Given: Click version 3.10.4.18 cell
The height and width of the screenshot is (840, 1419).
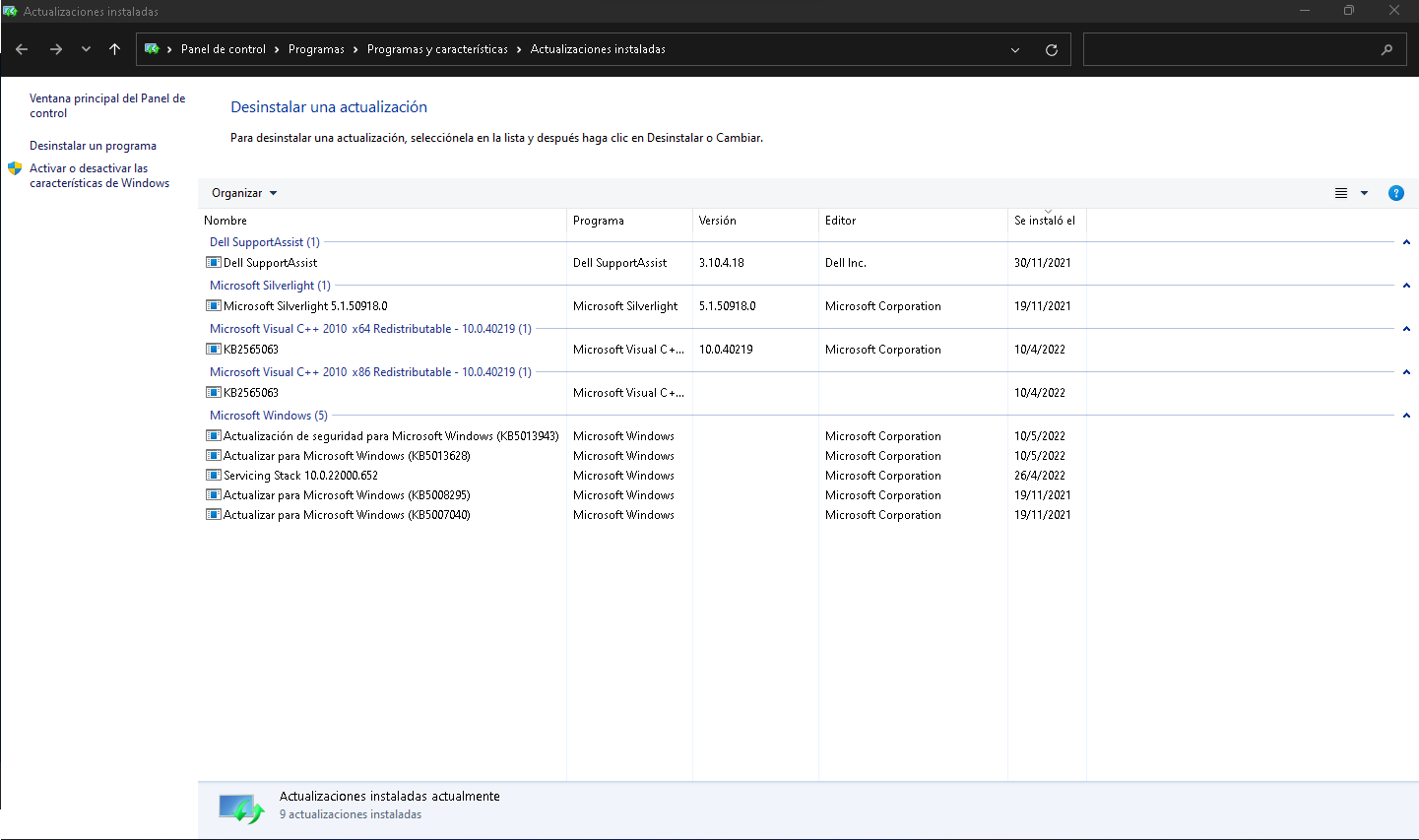Looking at the screenshot, I should [x=722, y=263].
